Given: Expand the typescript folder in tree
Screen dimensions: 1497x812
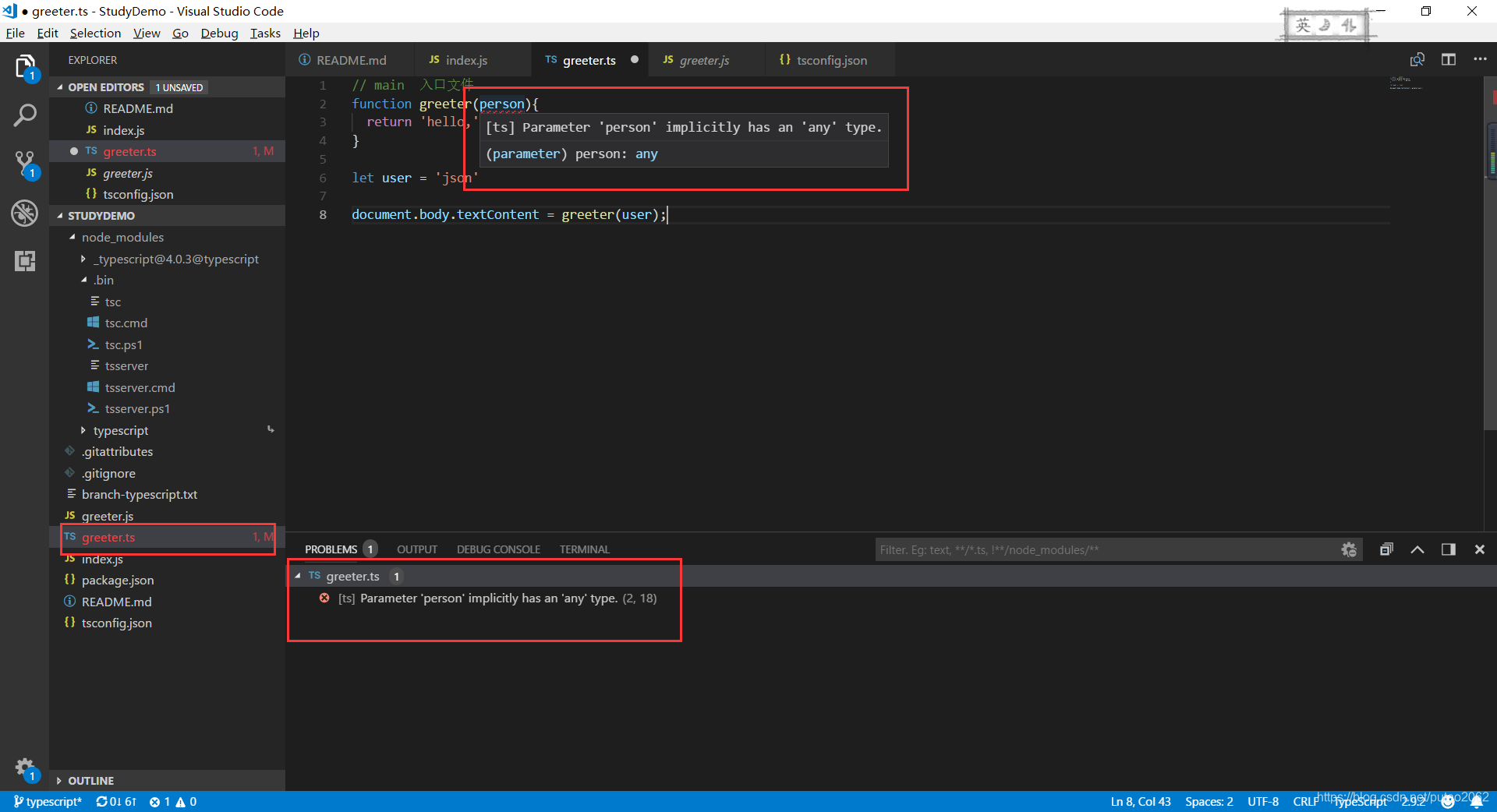Looking at the screenshot, I should (83, 431).
